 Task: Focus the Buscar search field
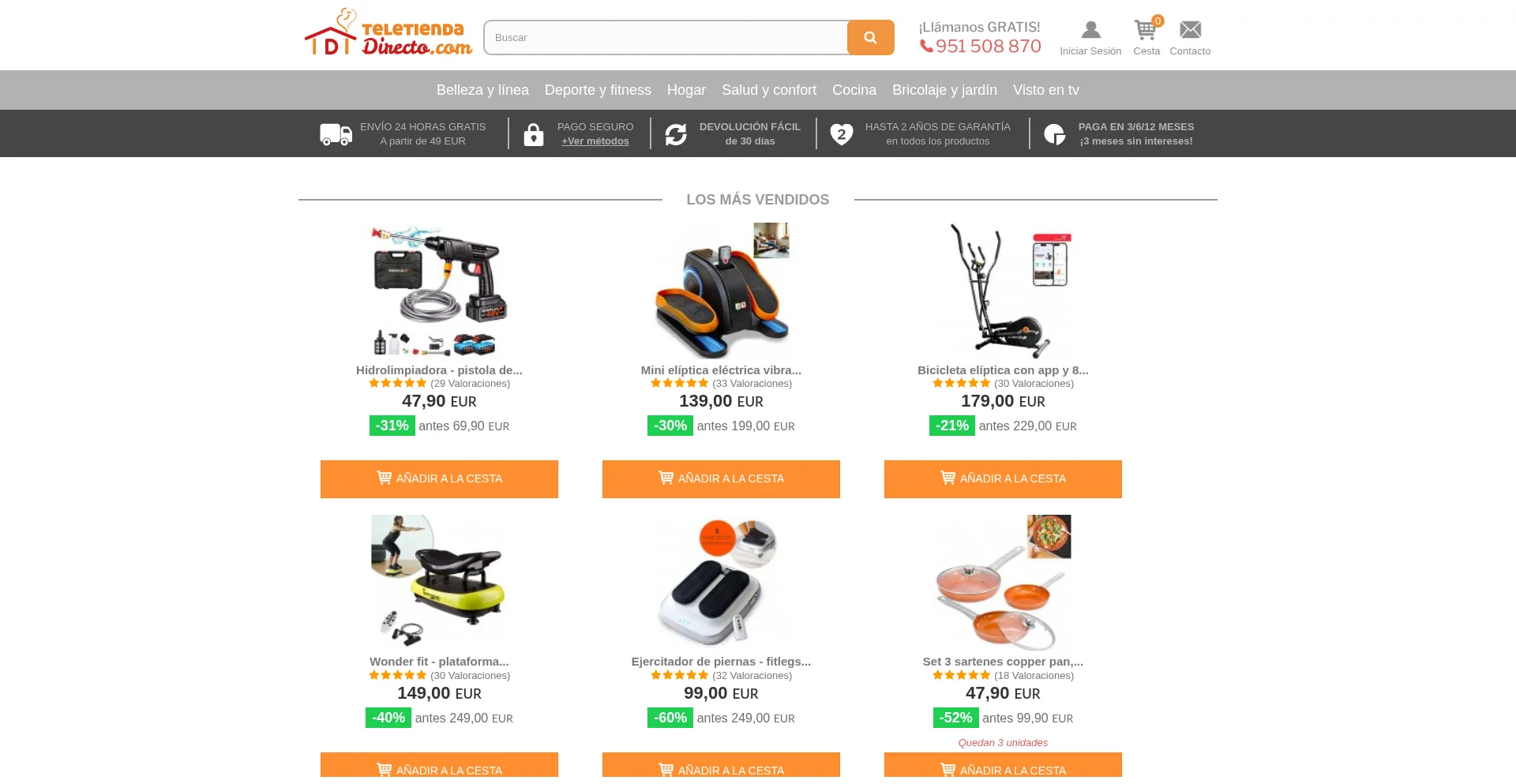pos(666,37)
